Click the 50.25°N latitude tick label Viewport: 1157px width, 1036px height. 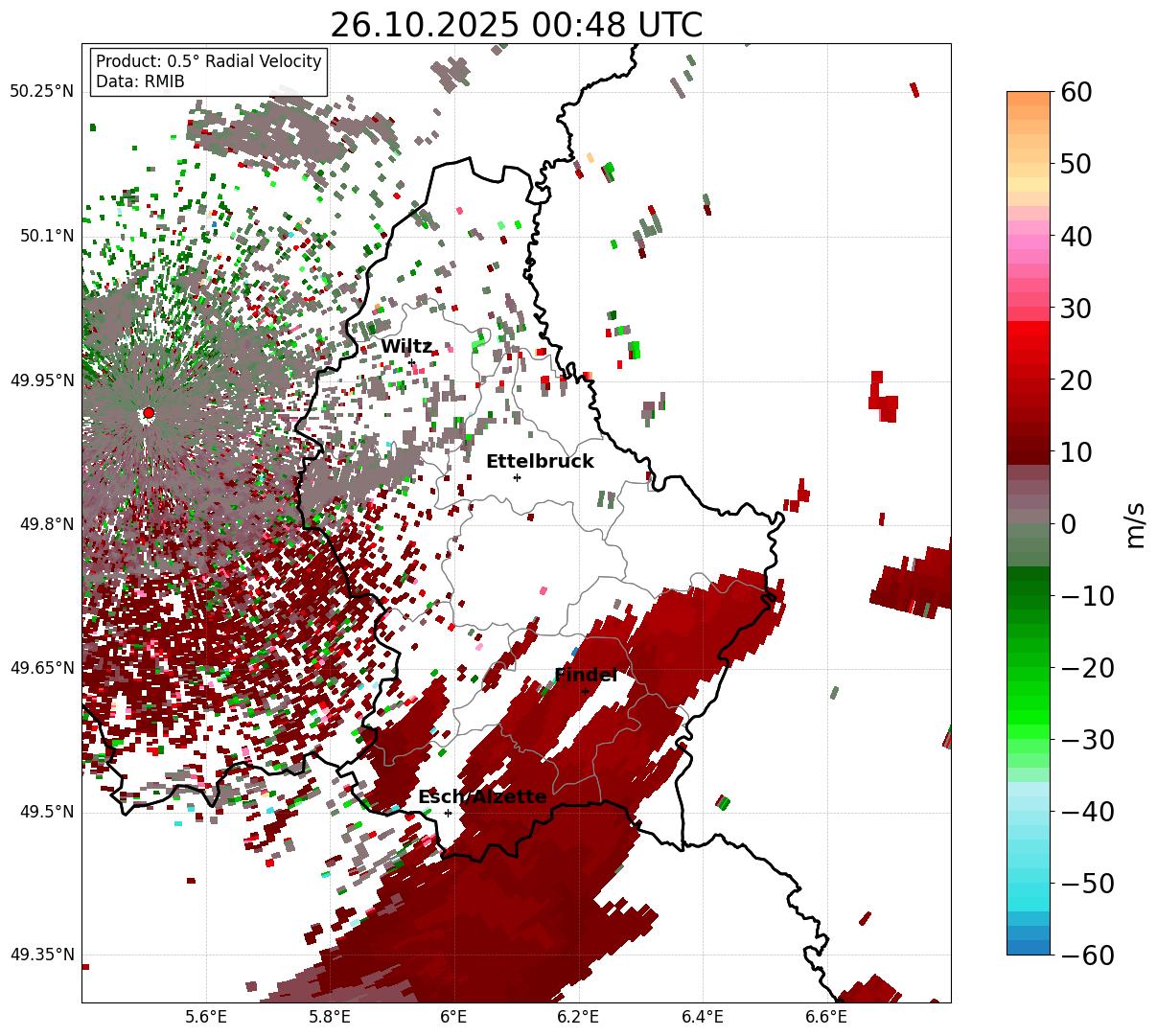(x=41, y=92)
